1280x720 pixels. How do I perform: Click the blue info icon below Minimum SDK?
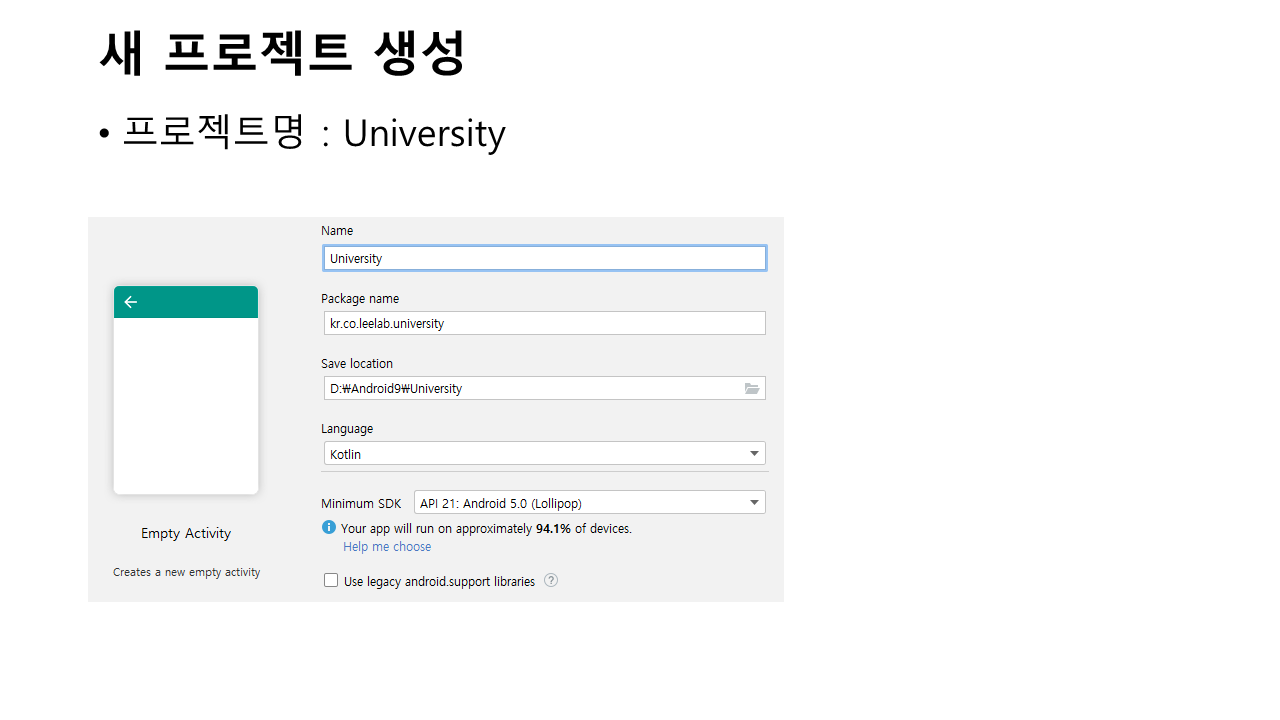(329, 527)
